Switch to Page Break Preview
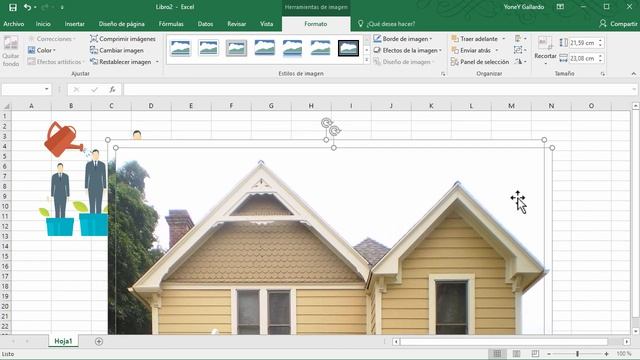Viewport: 640px width, 360px height. coord(535,353)
